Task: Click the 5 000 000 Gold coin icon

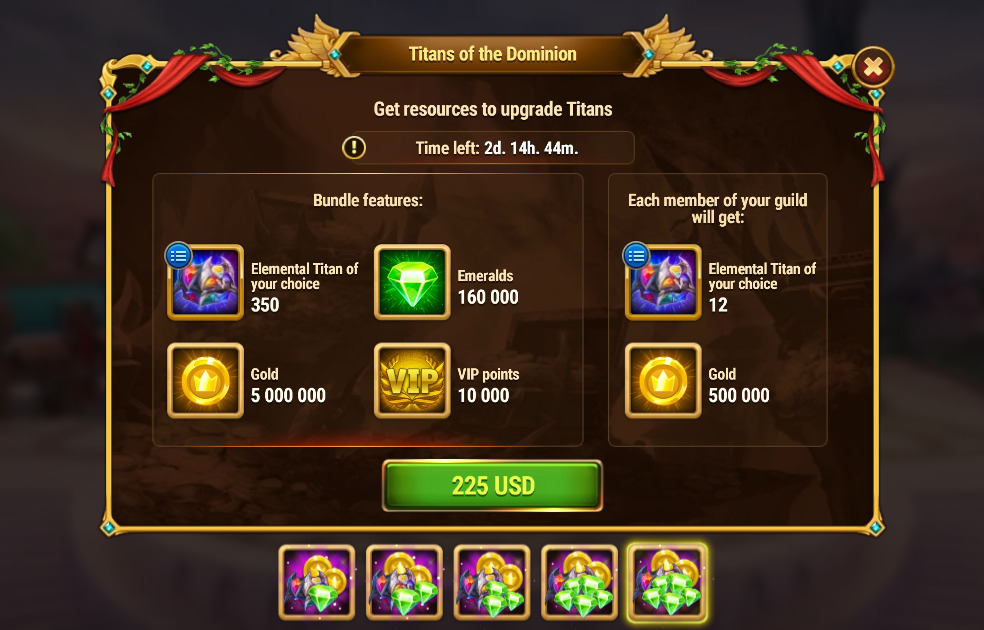Action: 205,381
